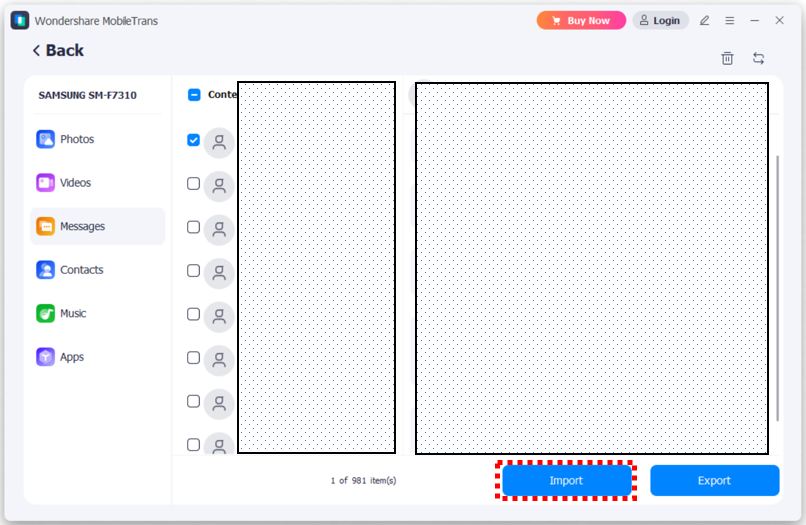This screenshot has height=525, width=806.
Task: Delete selected items with trash icon
Action: point(727,59)
